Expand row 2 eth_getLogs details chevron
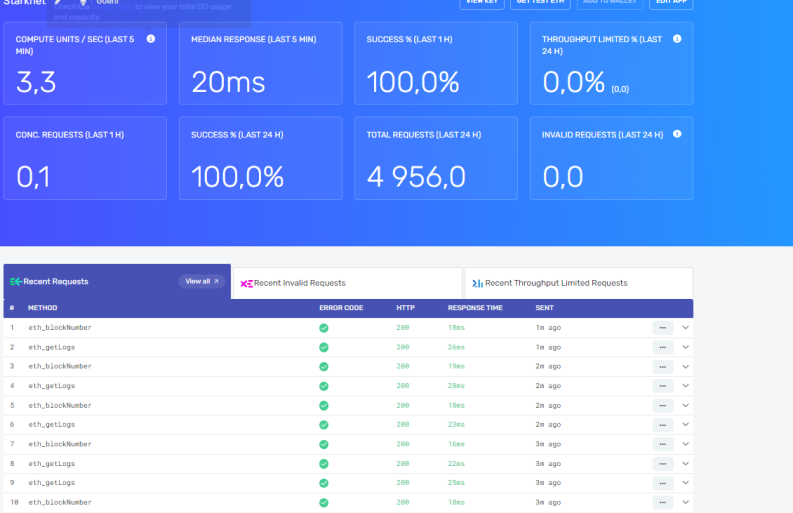 coord(685,347)
